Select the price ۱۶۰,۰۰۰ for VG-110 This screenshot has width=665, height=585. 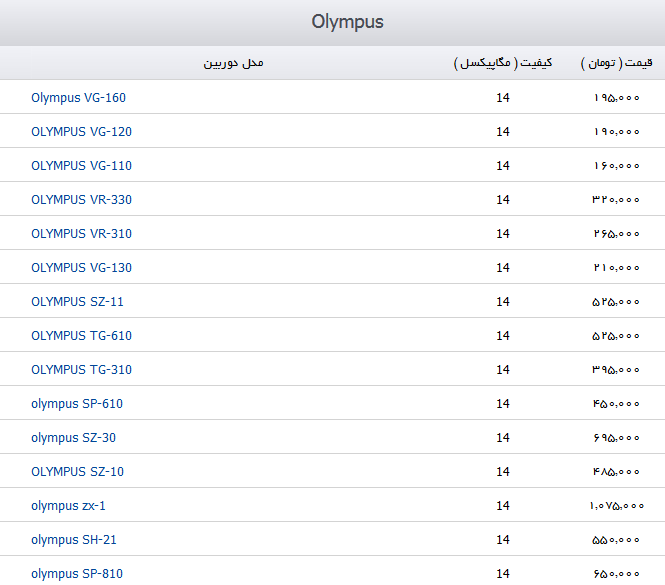[x=617, y=166]
